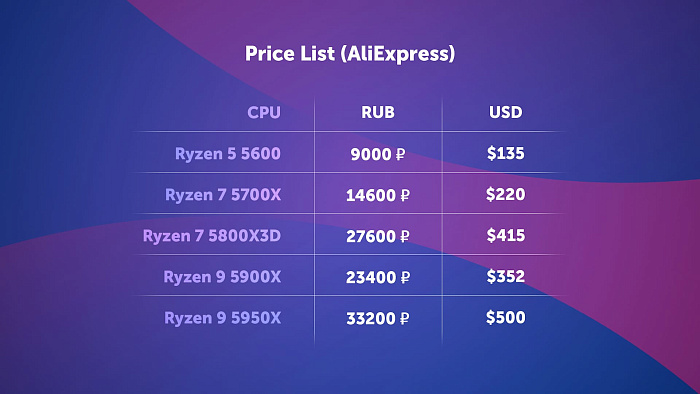
Task: Click the ruble symbol beside 9000
Action: point(400,154)
